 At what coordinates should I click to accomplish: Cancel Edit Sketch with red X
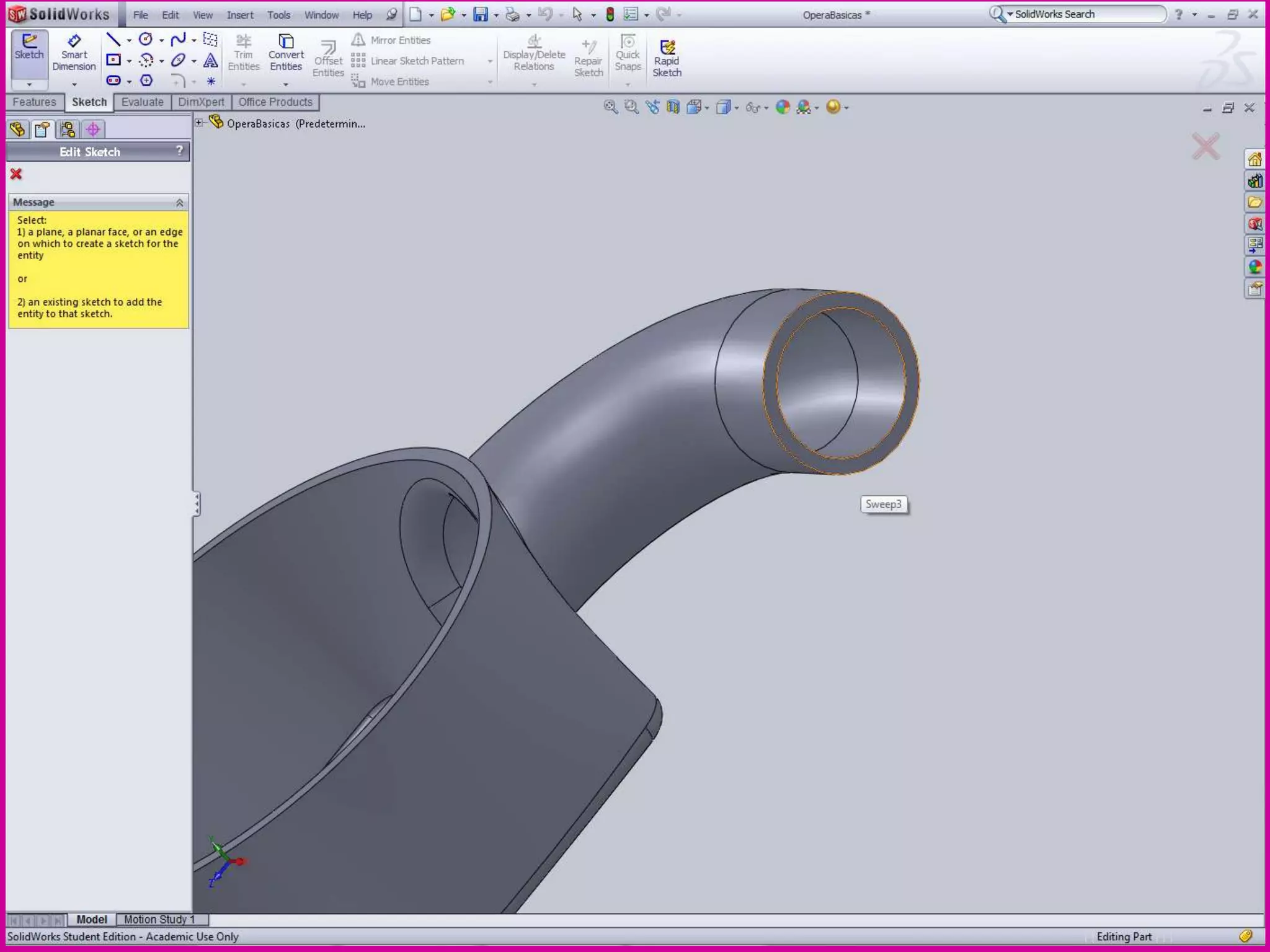[x=16, y=174]
